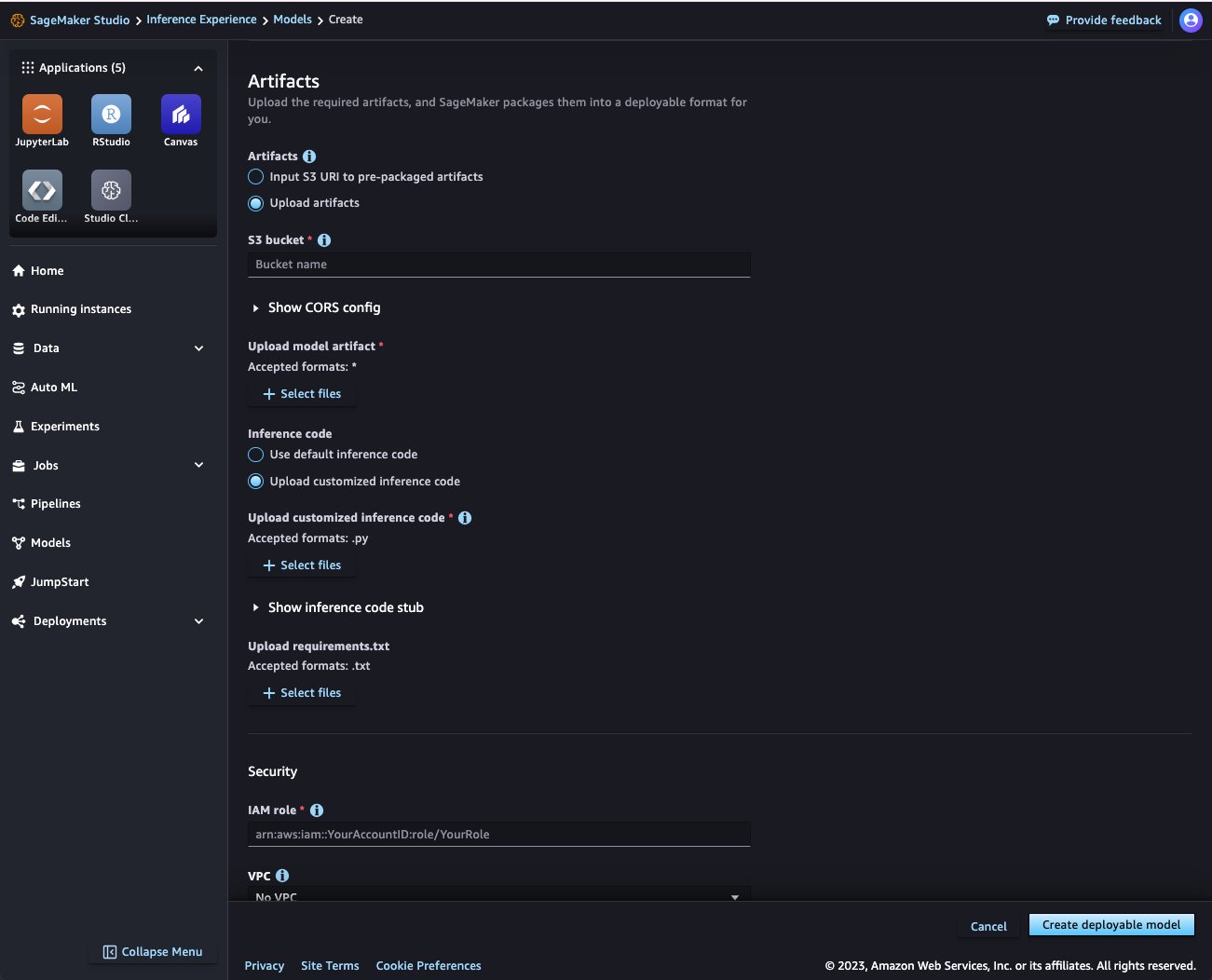Open Pipelines from the sidebar
Viewport: 1212px width, 980px height.
(47, 504)
